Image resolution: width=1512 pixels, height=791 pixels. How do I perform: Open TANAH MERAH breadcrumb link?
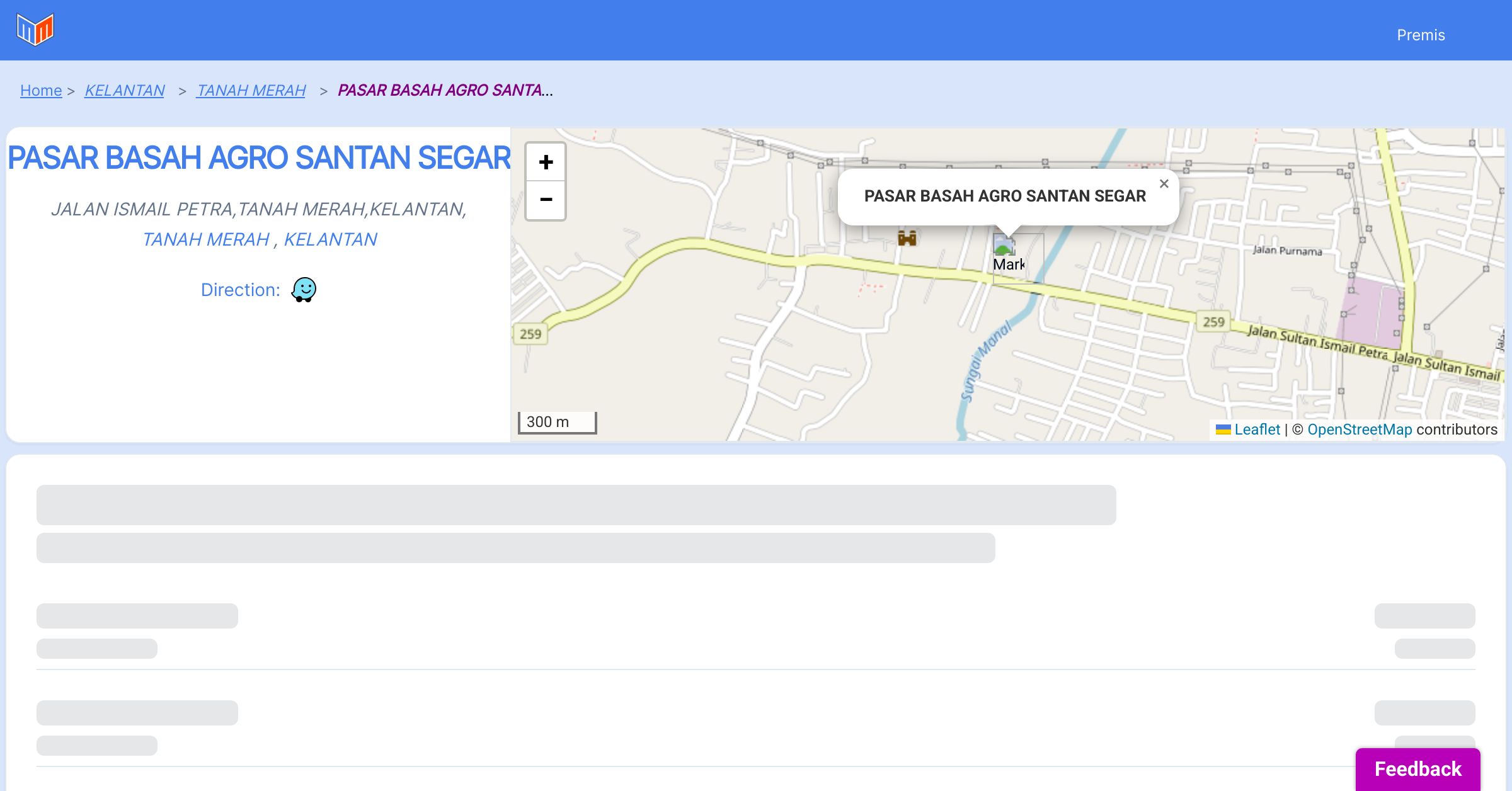pyautogui.click(x=251, y=91)
